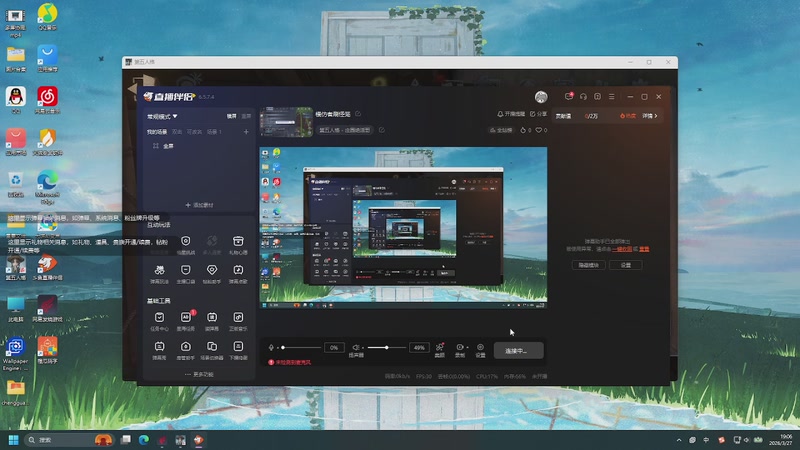Click the live preview screen area

[403, 228]
